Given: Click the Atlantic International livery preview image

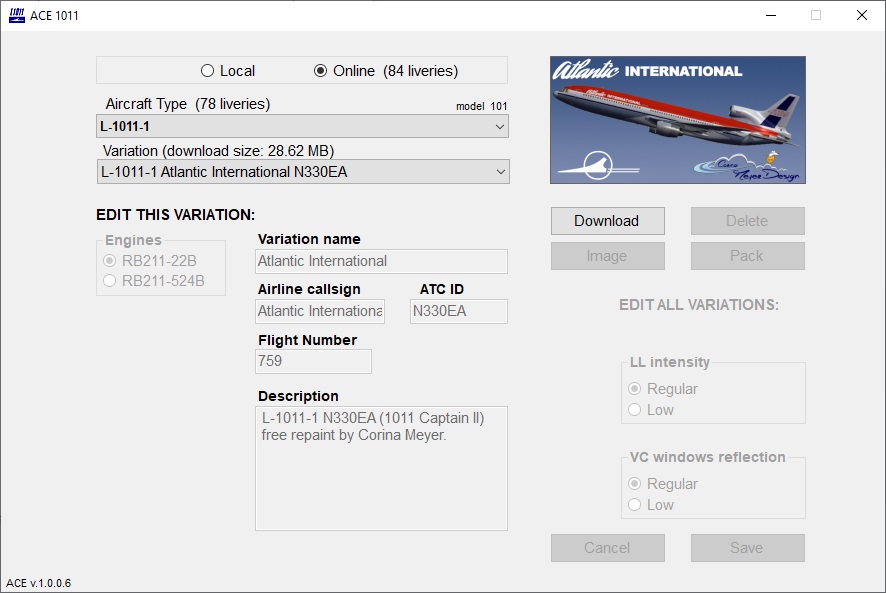Looking at the screenshot, I should (x=677, y=120).
